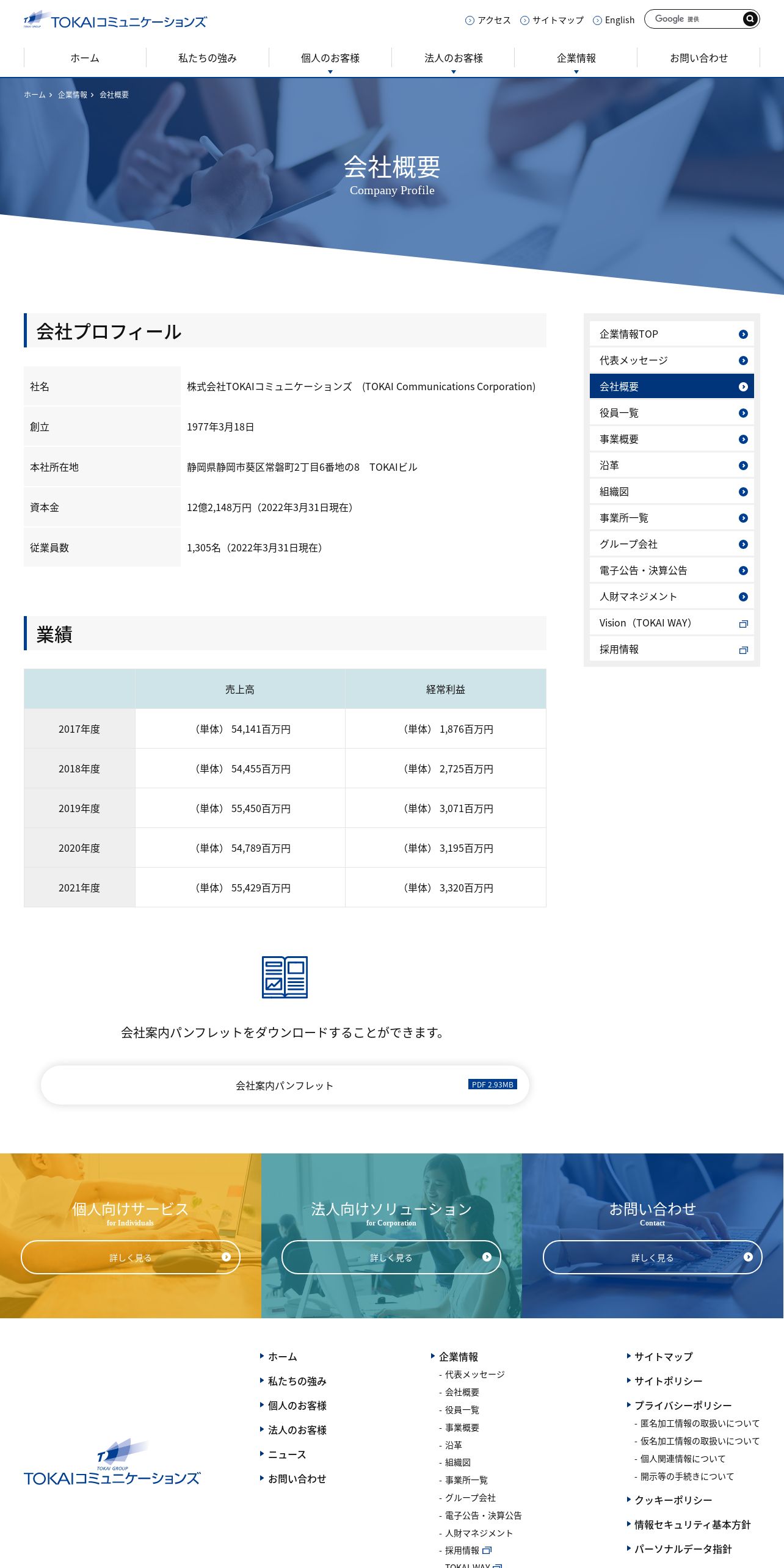The height and width of the screenshot is (1568, 784).
Task: Click external-window icon beside Vision (TOKAI WAY)
Action: pyautogui.click(x=743, y=623)
